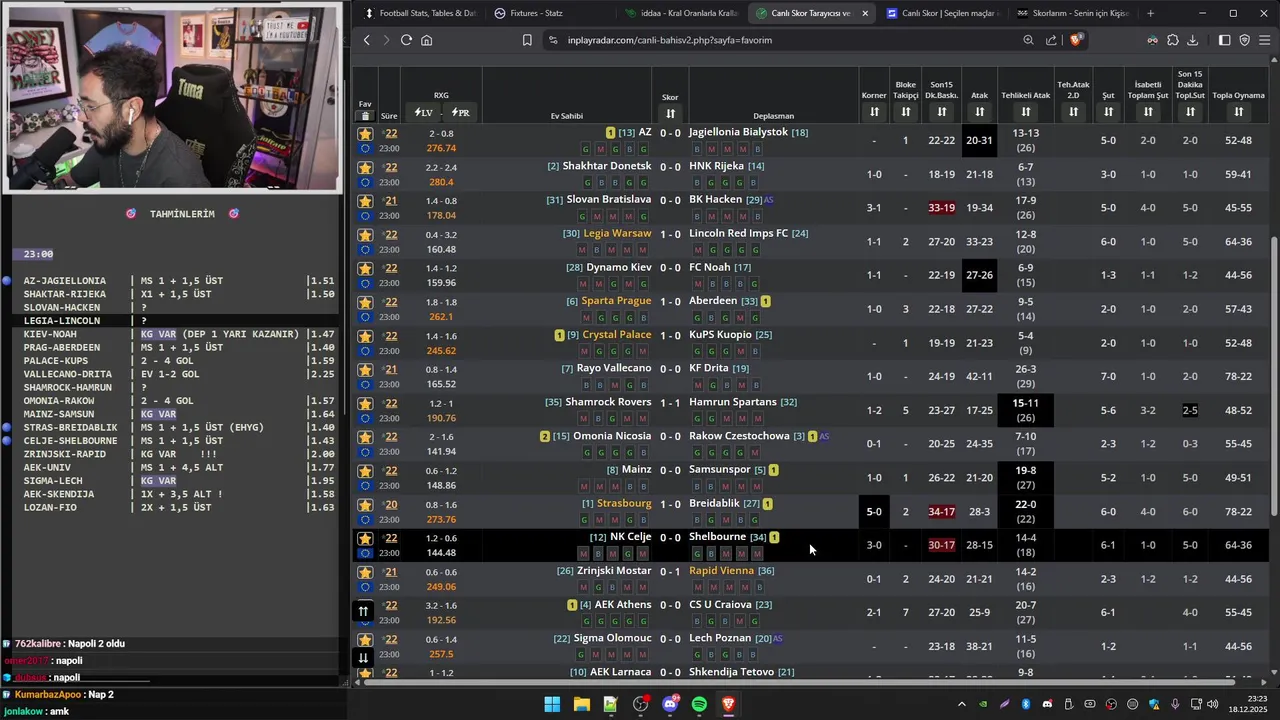This screenshot has width=1280, height=720.
Task: Sort by Son 15 Dakika Topl.Sut column
Action: pyautogui.click(x=1190, y=112)
